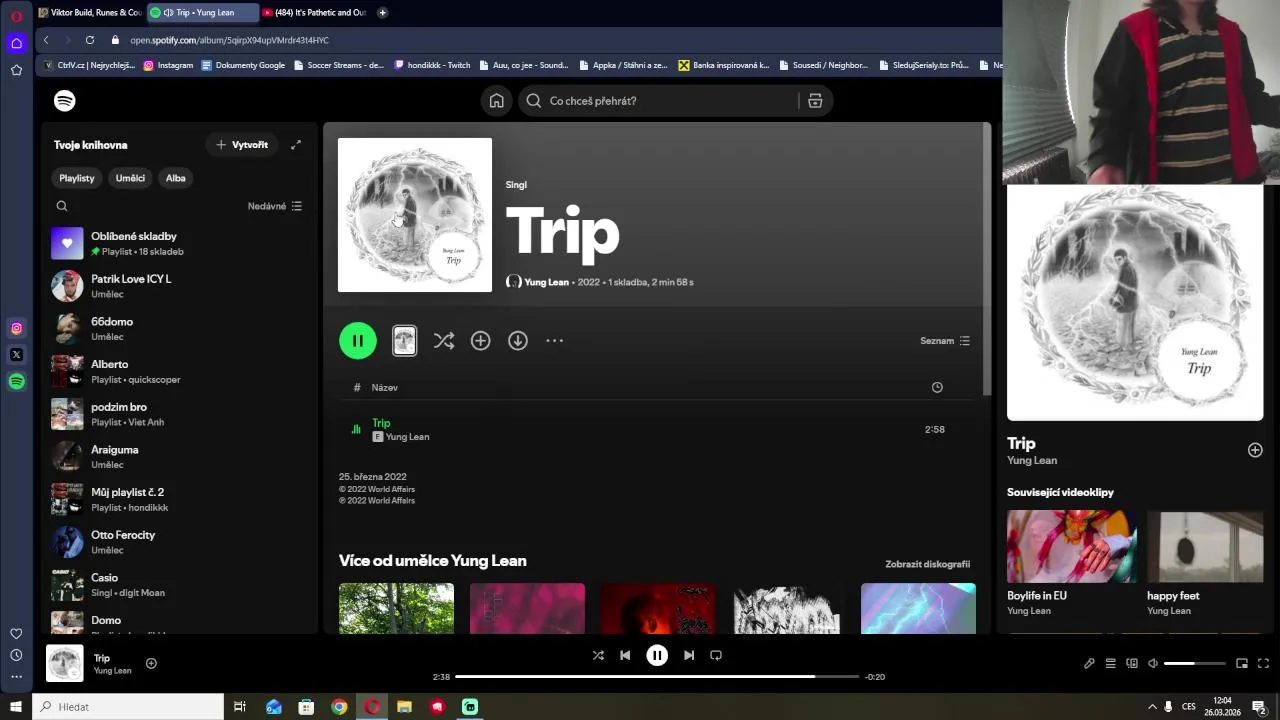Open the Spotify home icon
Viewport: 1280px width, 720px height.
pos(496,101)
